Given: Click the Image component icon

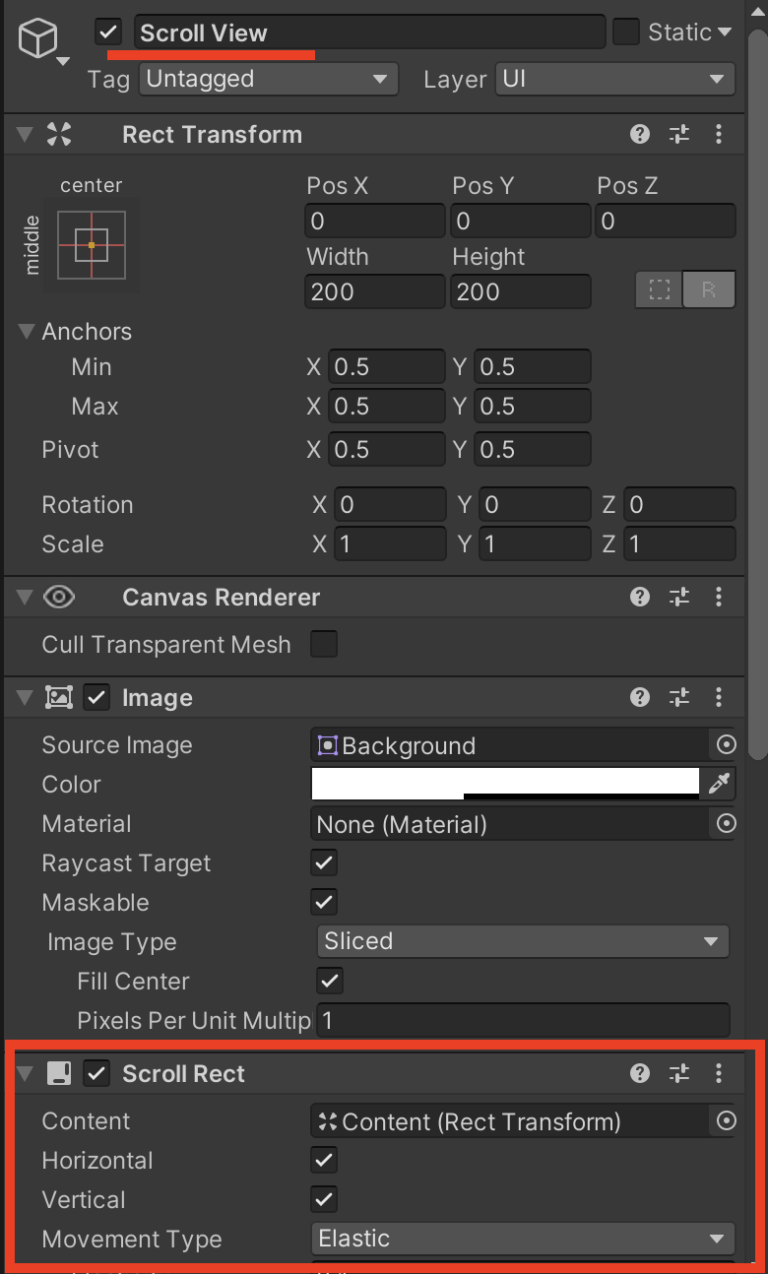Looking at the screenshot, I should 59,697.
